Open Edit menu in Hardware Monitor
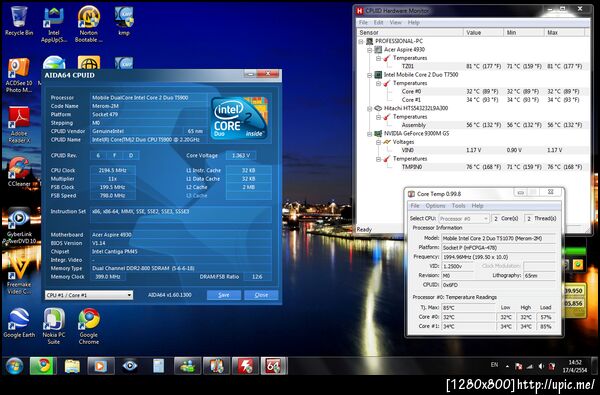 click(378, 23)
